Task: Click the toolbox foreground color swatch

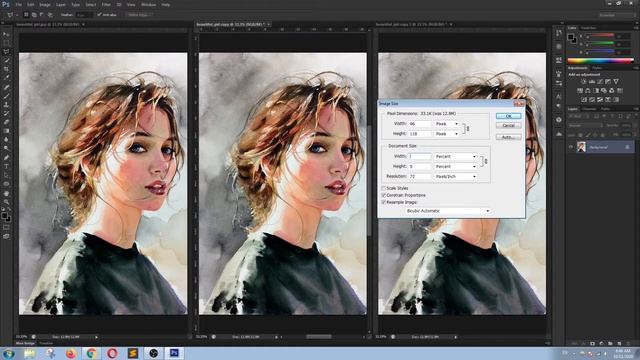Action: coord(4,215)
